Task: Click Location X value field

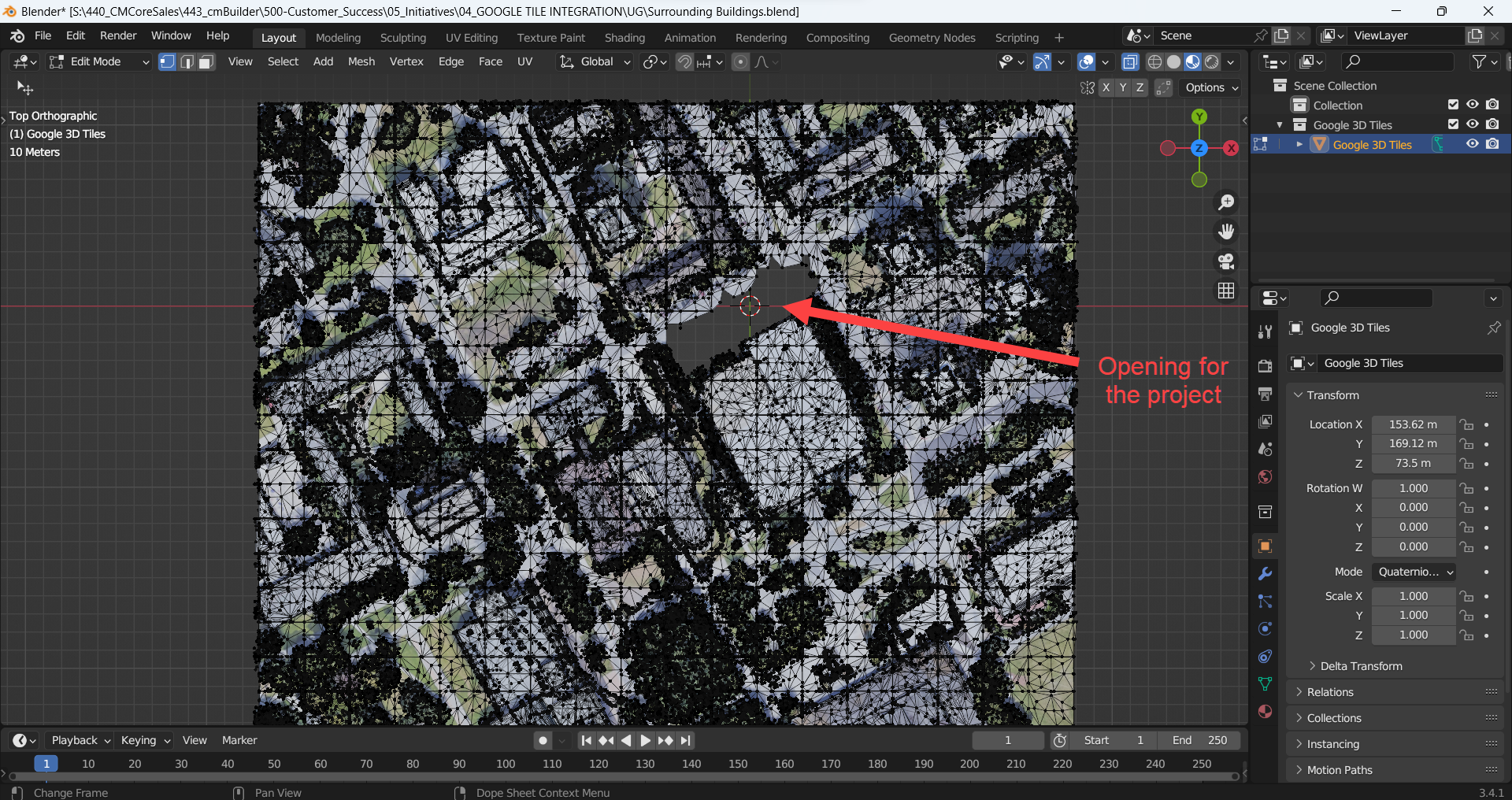Action: coord(1413,424)
